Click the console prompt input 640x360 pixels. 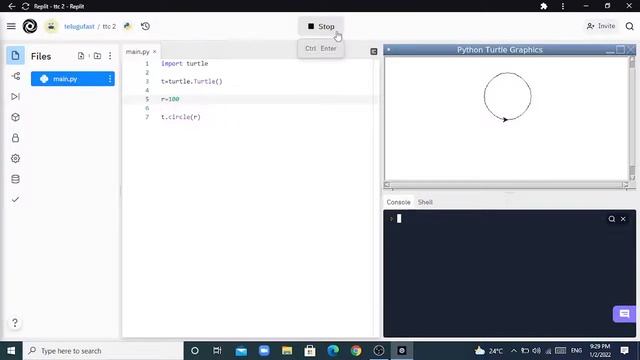399,219
